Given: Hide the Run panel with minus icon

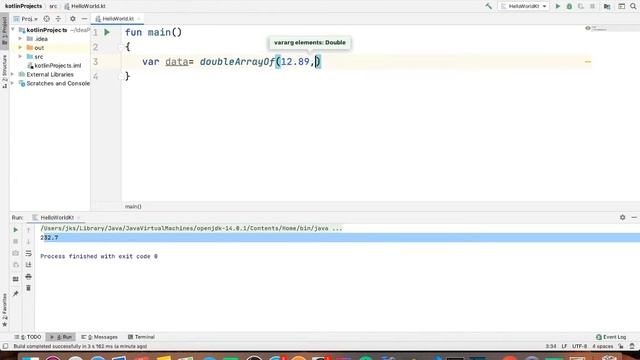Looking at the screenshot, I should [x=634, y=218].
